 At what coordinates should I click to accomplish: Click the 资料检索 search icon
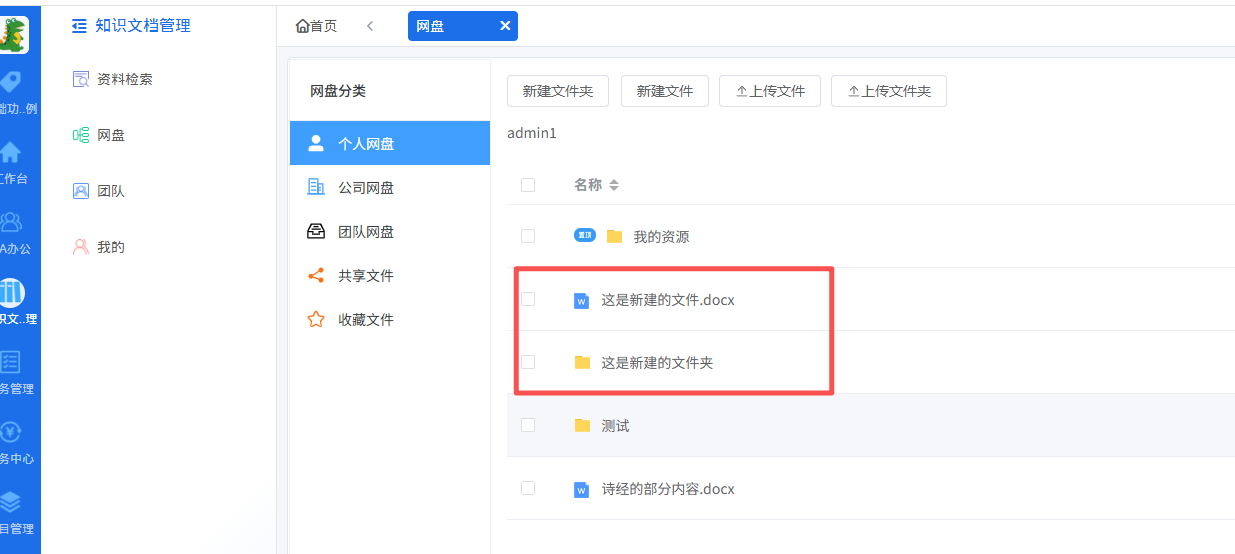[x=81, y=79]
